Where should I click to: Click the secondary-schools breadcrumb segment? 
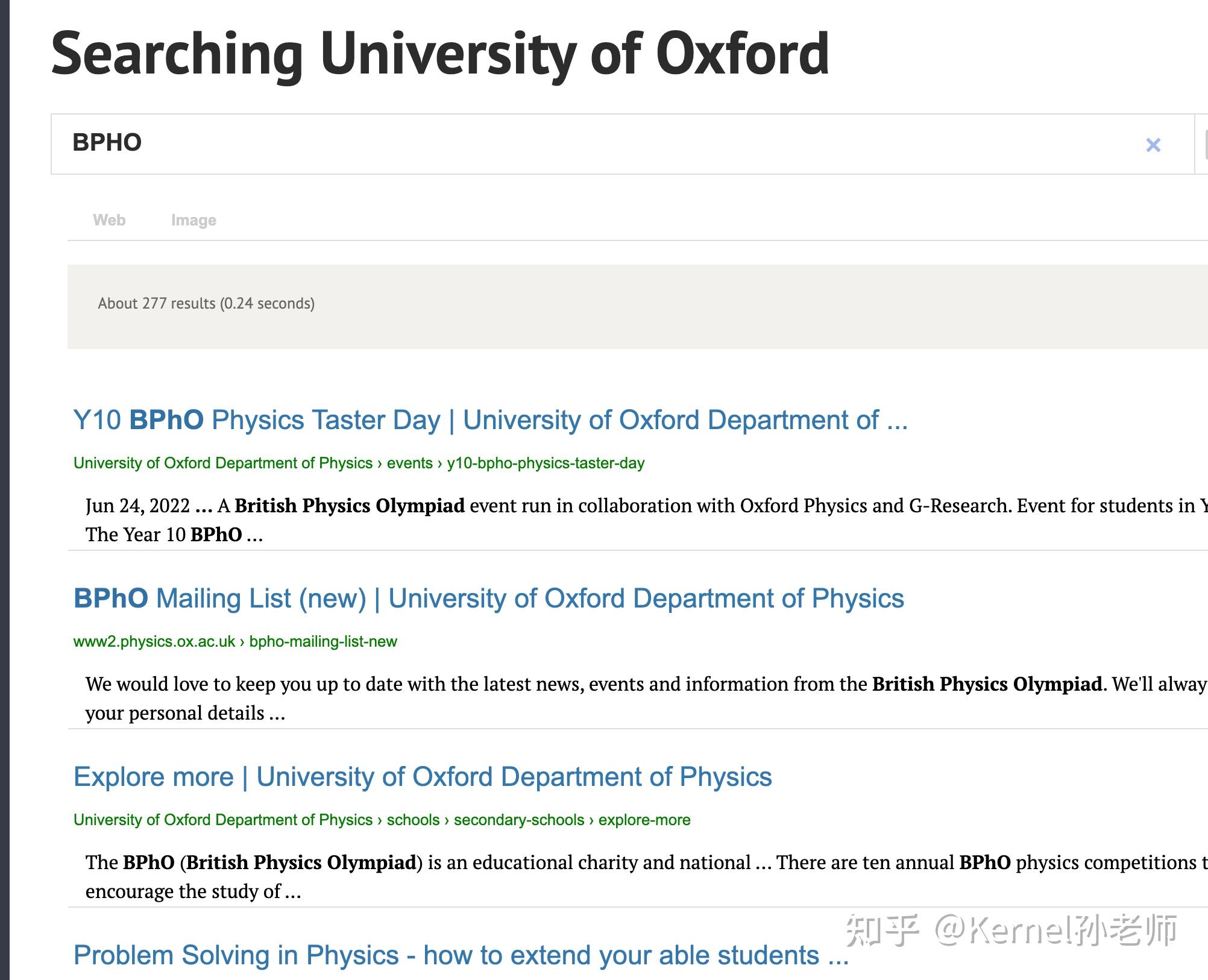tap(519, 820)
